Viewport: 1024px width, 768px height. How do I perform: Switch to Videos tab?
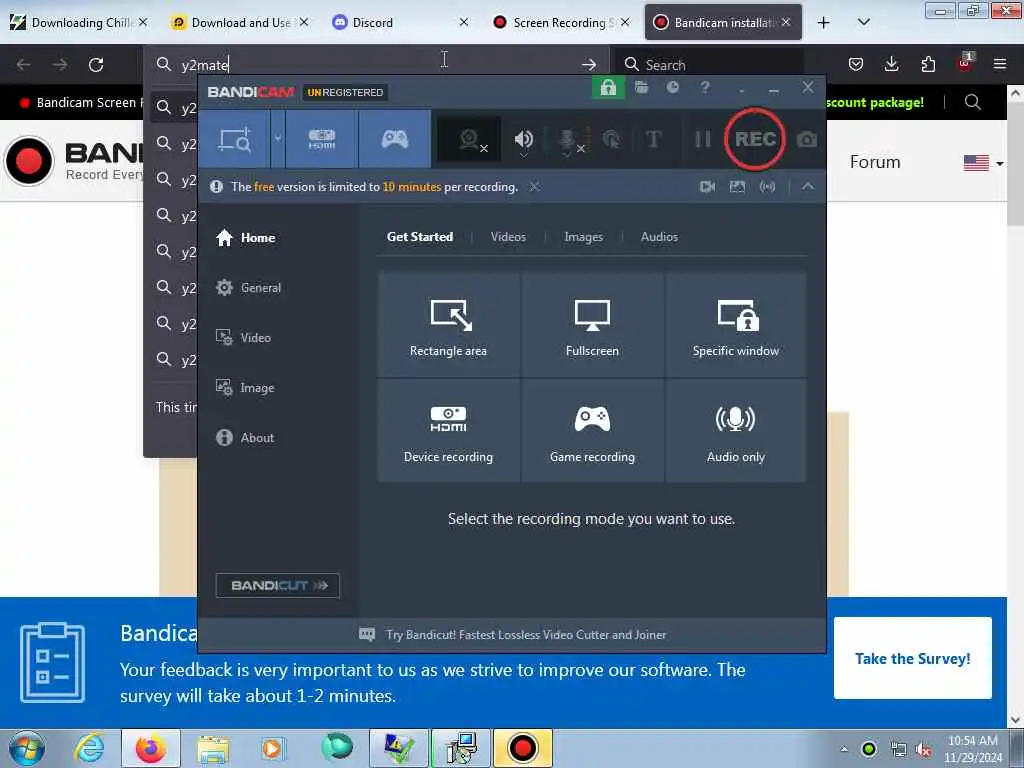pos(508,237)
